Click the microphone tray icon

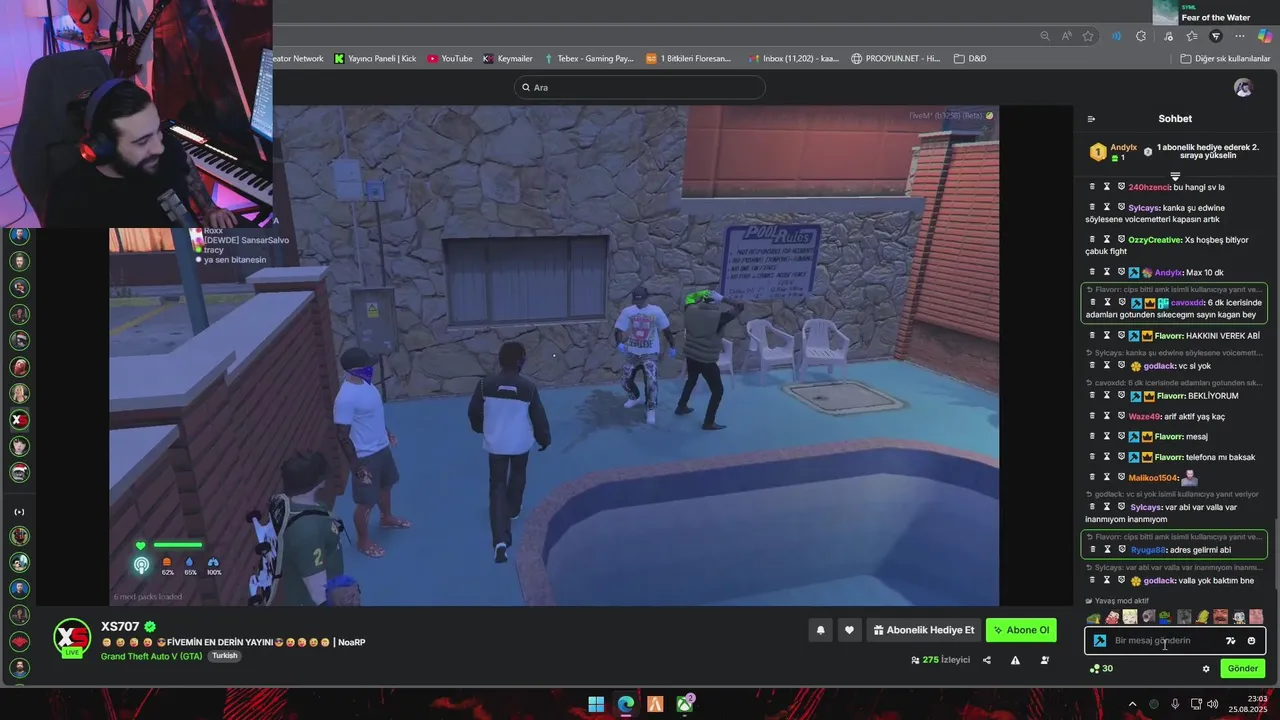click(1175, 704)
